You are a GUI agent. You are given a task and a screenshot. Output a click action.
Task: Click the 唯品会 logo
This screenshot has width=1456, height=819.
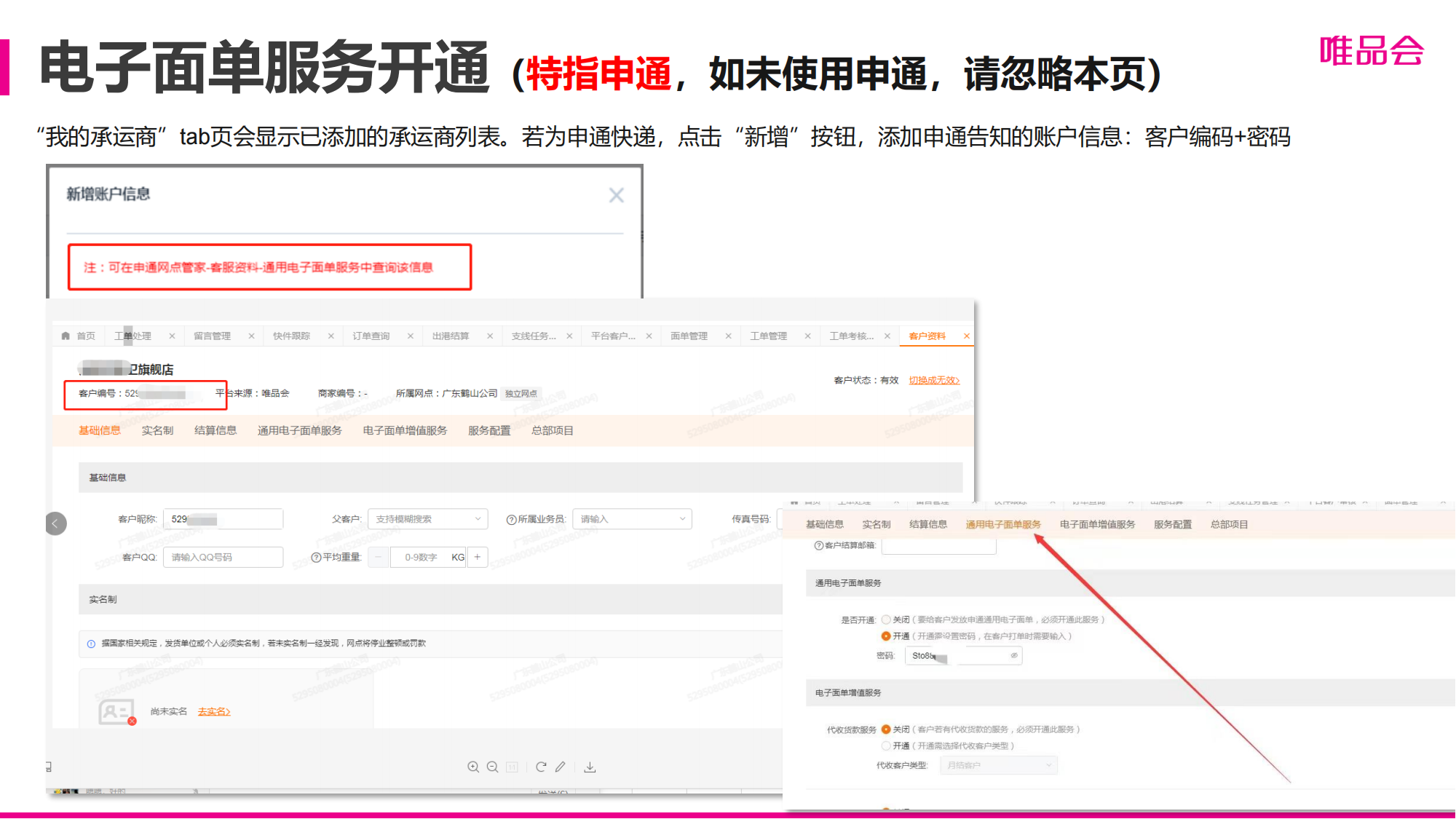pos(1372,52)
